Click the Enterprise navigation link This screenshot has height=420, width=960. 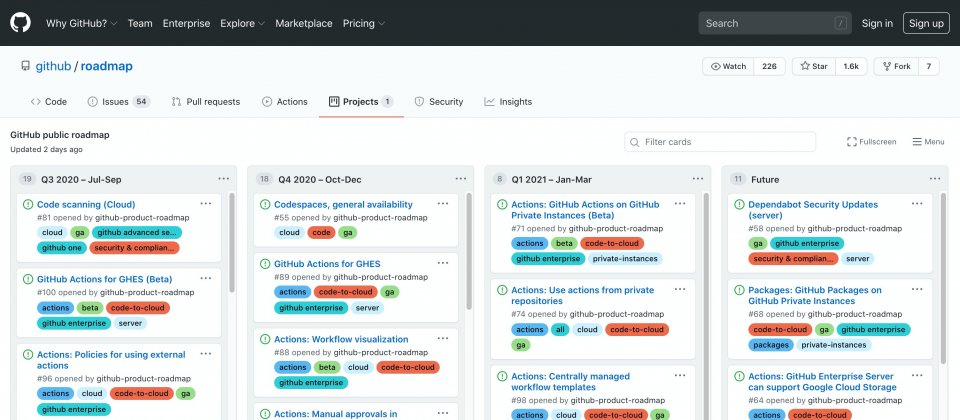[x=186, y=23]
